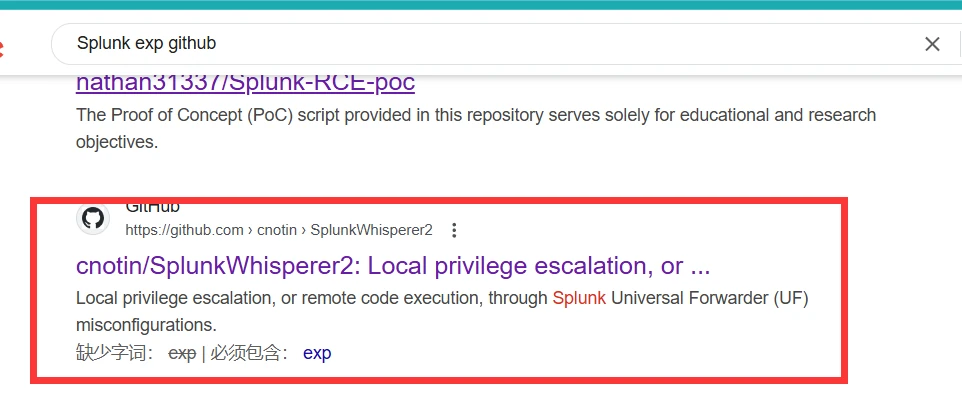Image resolution: width=962 pixels, height=403 pixels.
Task: Click 'The Proof of Concept (PoC) script' snippet
Action: pyautogui.click(x=476, y=128)
